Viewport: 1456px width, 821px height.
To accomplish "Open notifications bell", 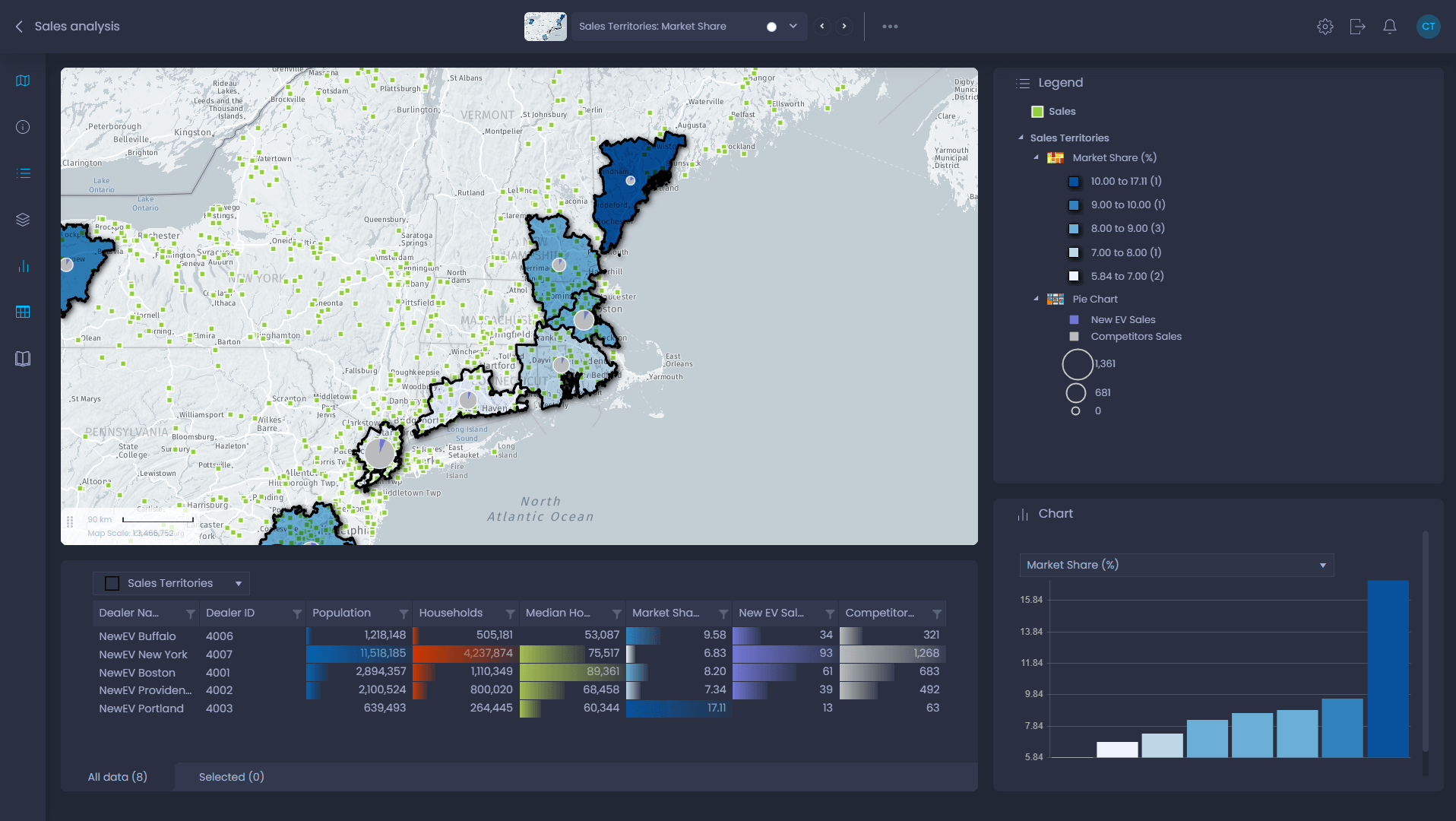I will point(1390,27).
